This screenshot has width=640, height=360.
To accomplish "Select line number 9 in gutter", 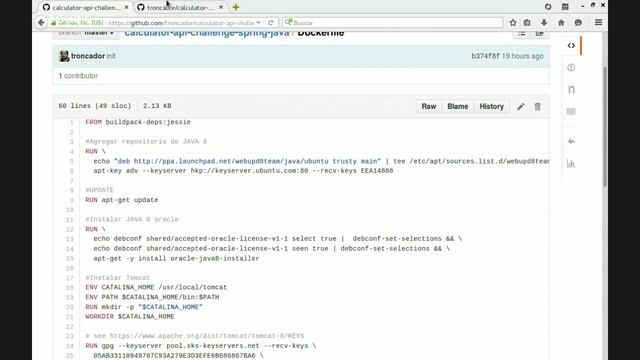I will coord(71,200).
